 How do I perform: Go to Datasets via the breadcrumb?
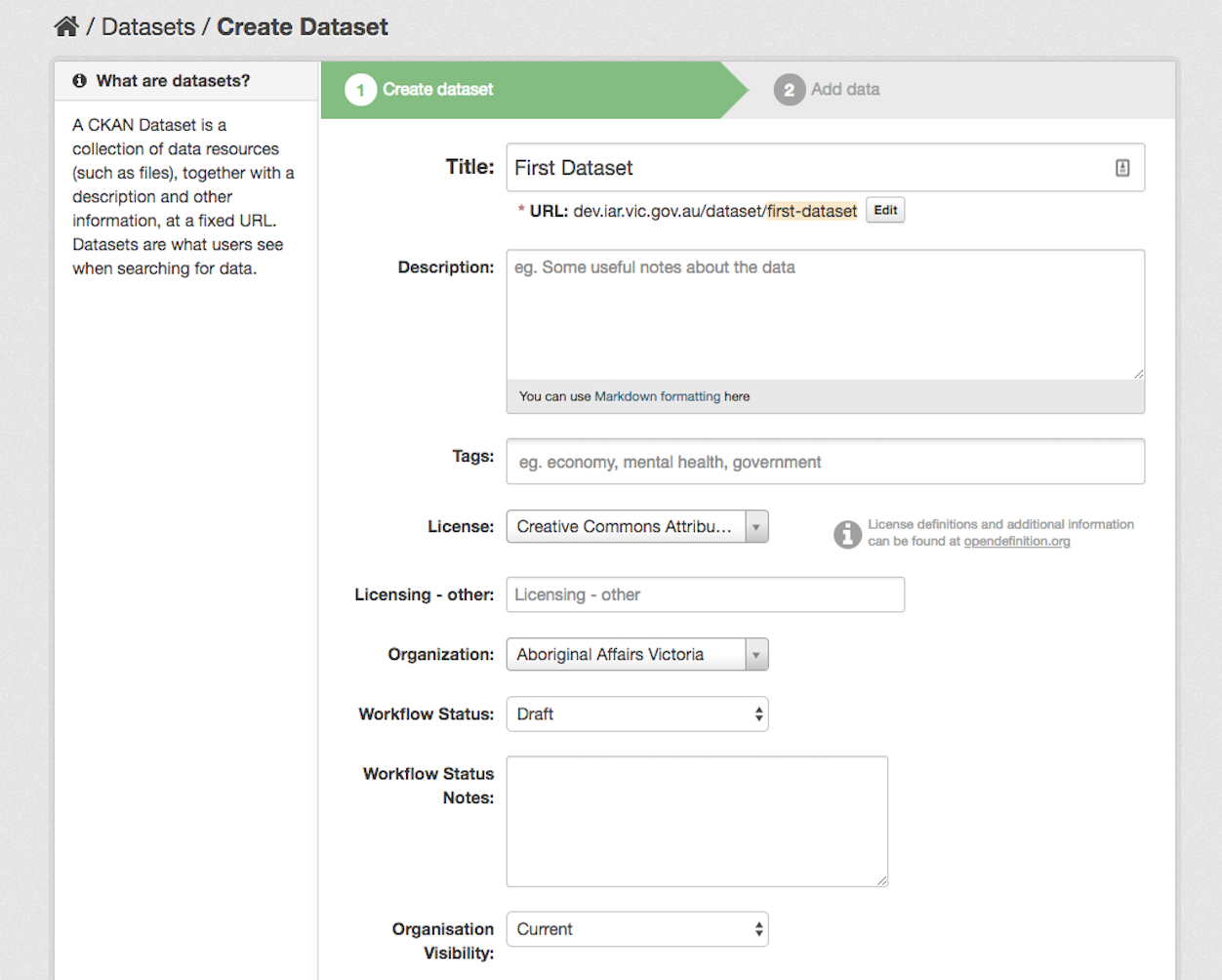pyautogui.click(x=148, y=26)
